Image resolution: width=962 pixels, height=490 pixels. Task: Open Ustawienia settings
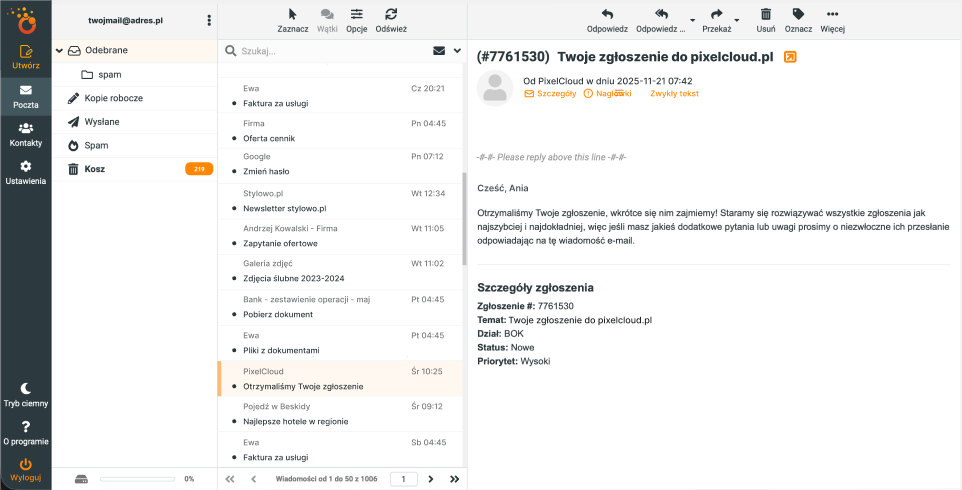click(26, 166)
